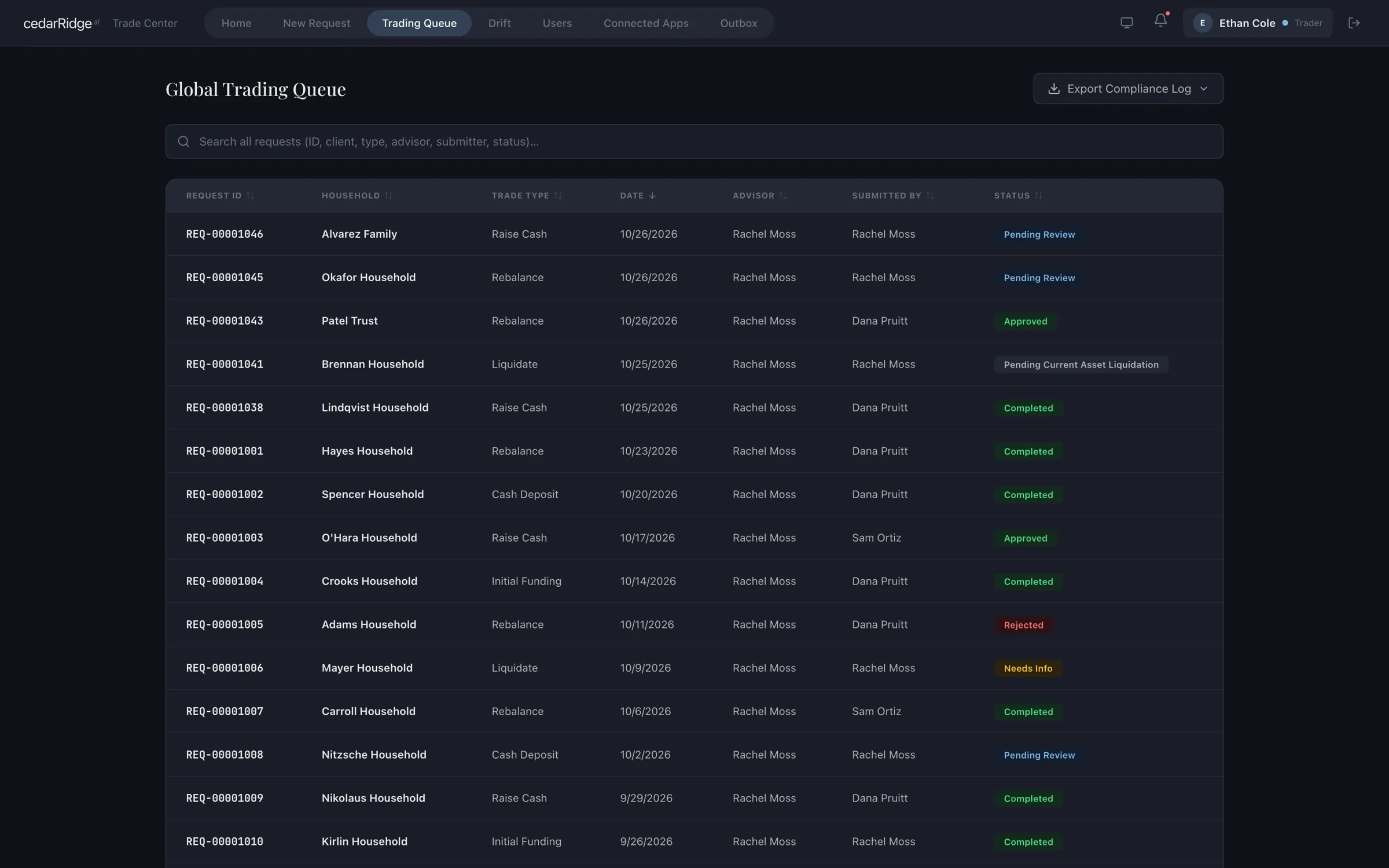Select Brennan Household row name
Image resolution: width=1389 pixels, height=868 pixels.
(x=373, y=364)
